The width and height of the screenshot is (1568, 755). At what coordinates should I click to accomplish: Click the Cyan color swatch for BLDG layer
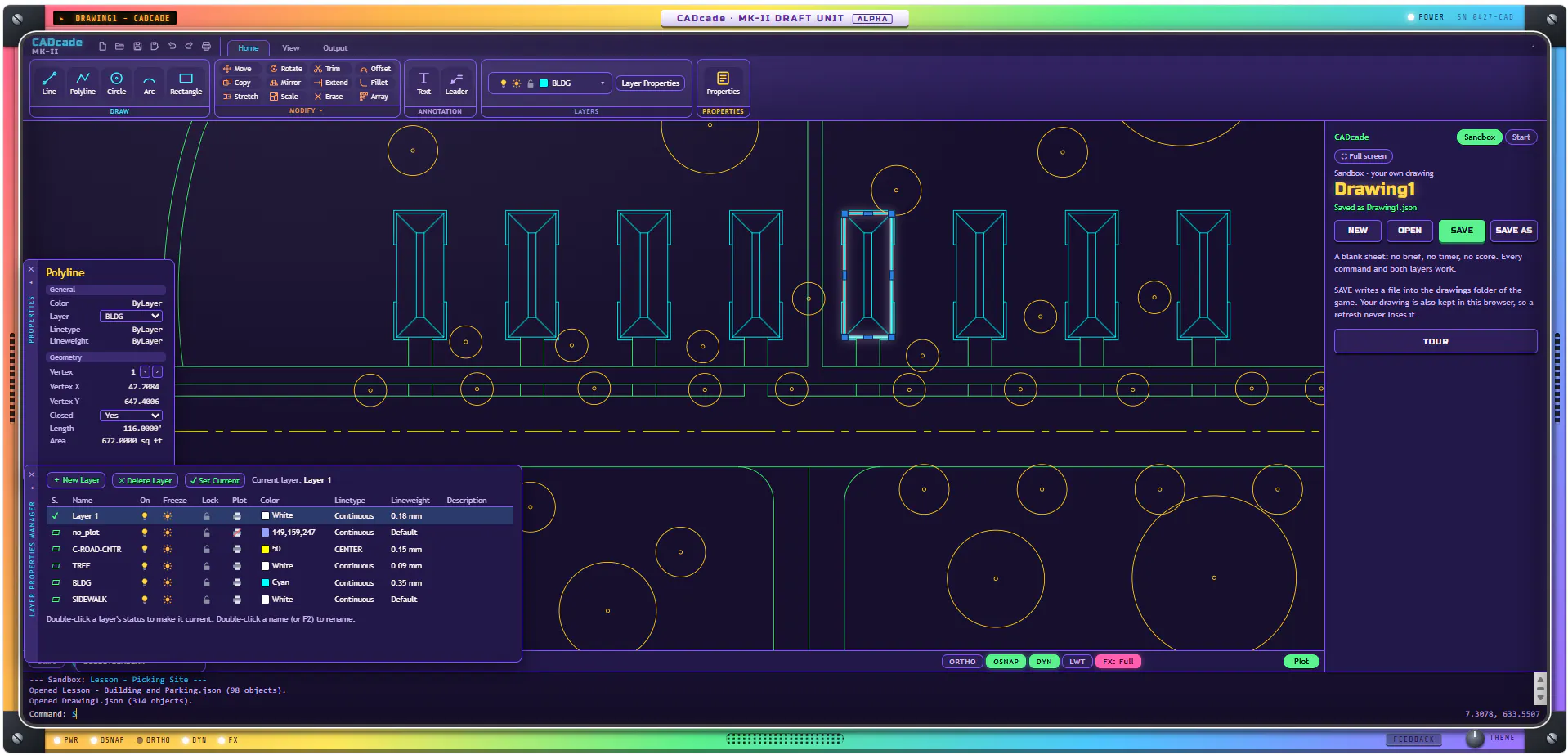coord(265,583)
